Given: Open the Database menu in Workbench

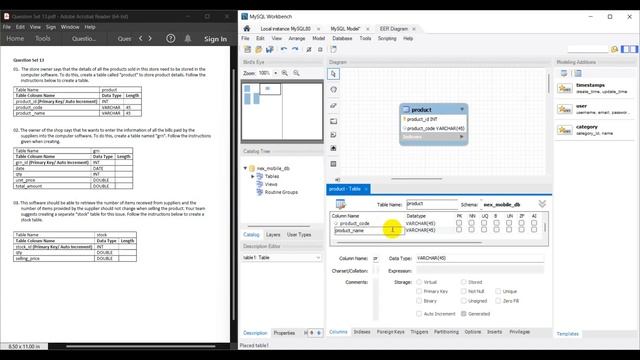Looking at the screenshot, I should point(342,38).
